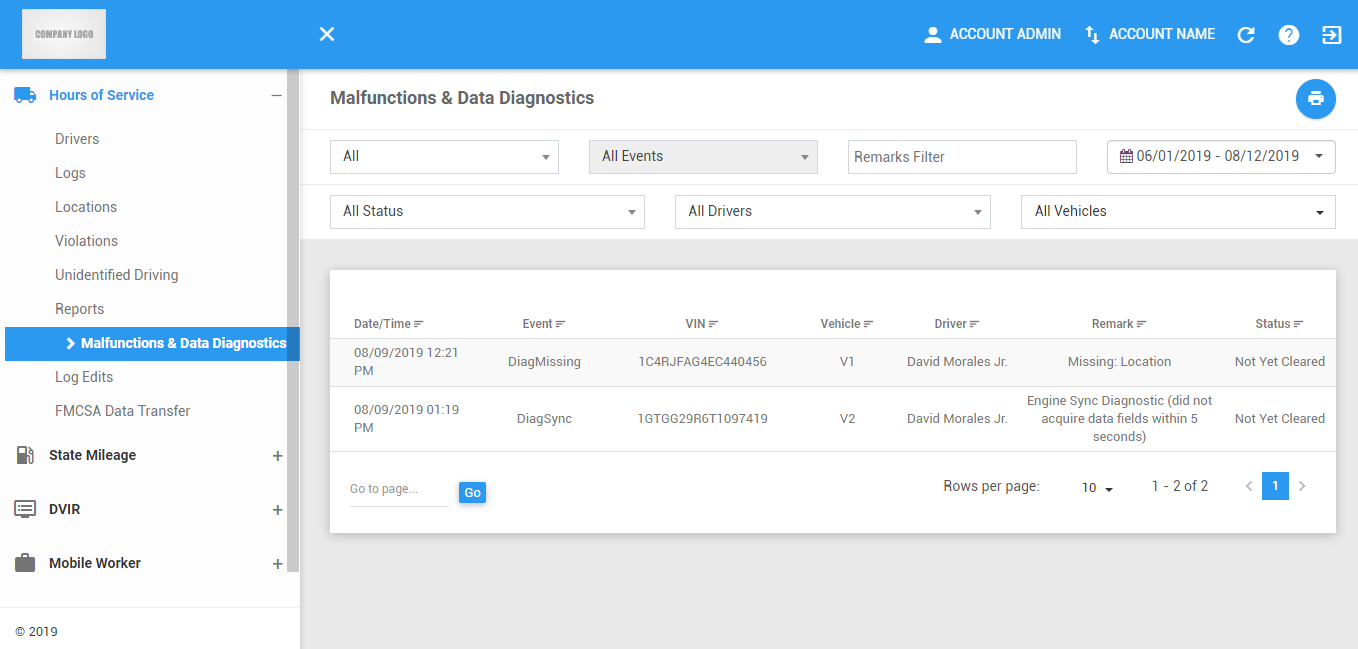Click 'Missing: Location' remark cell
1358x649 pixels.
pos(1119,362)
